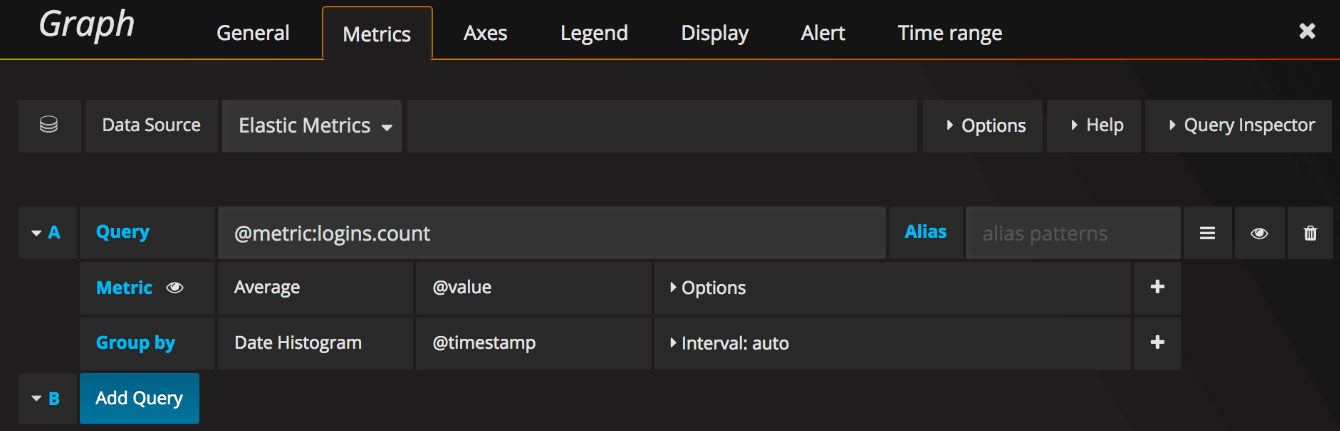1340x431 pixels.
Task: Delete query A with trash icon
Action: [1310, 233]
